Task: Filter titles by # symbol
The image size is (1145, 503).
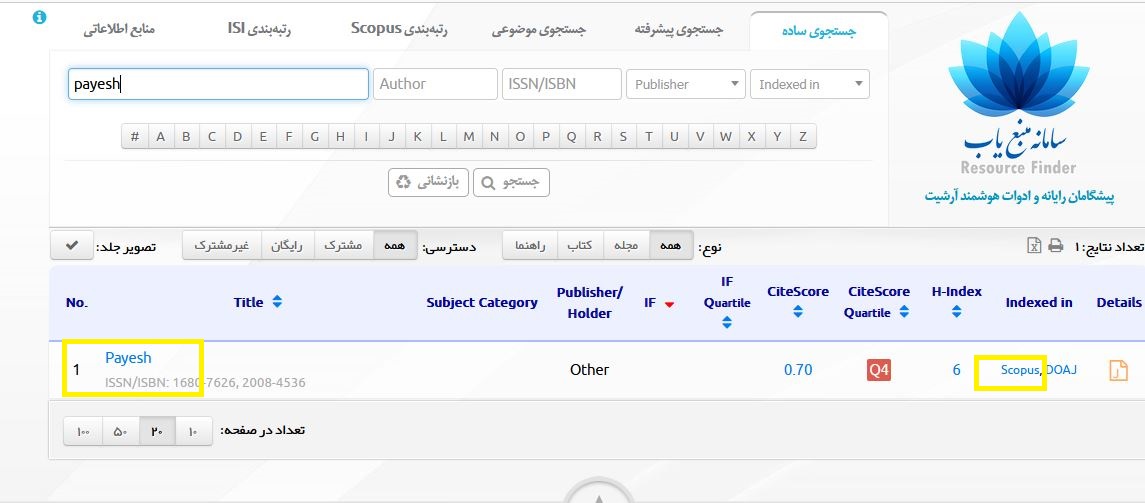Action: click(135, 137)
